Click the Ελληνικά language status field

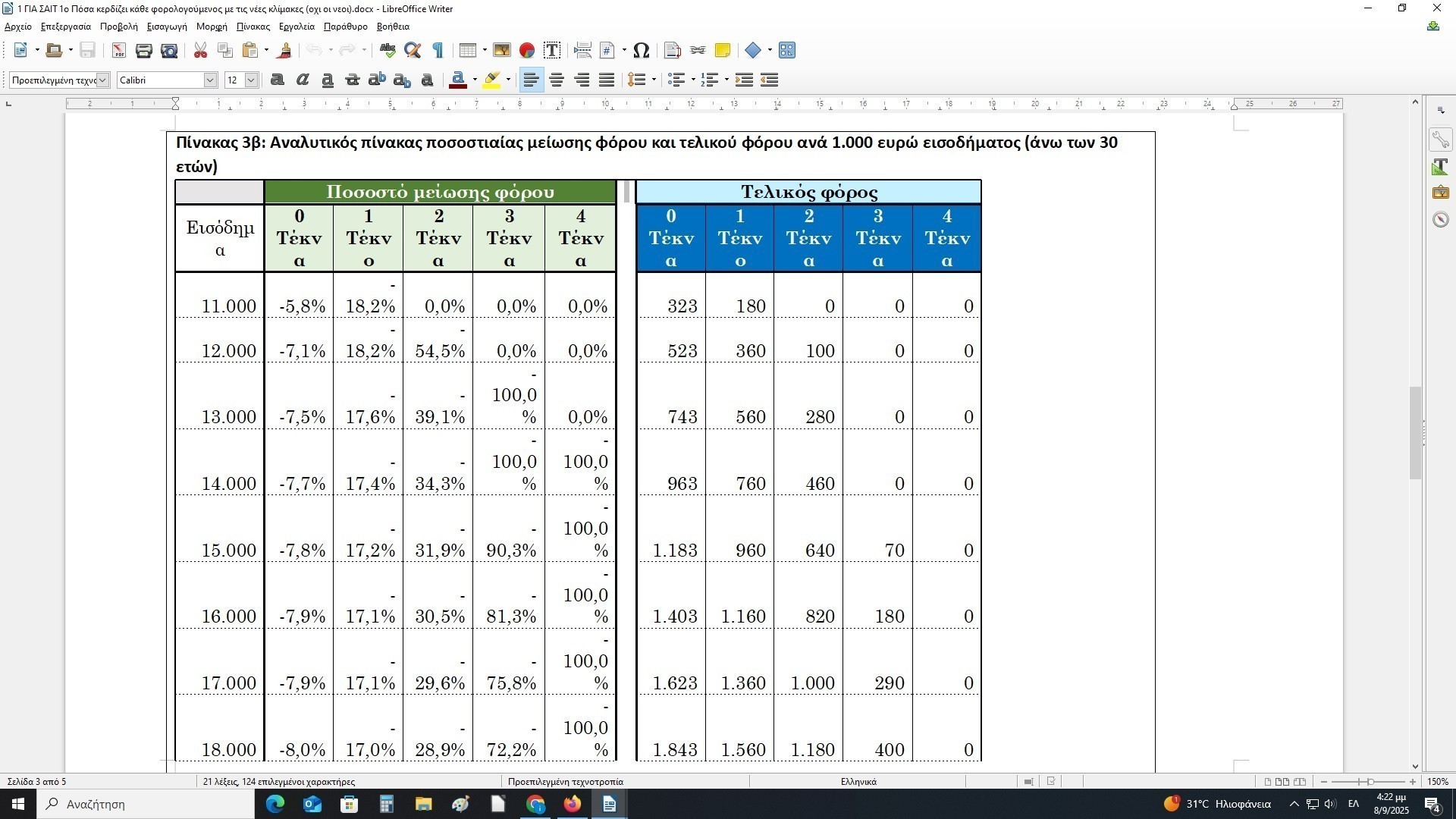pos(858,782)
